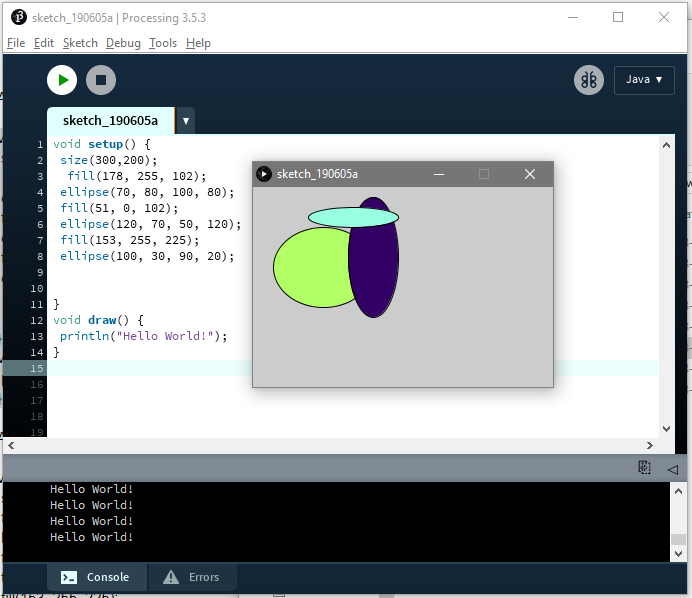Open the Sketch menu

pyautogui.click(x=80, y=43)
